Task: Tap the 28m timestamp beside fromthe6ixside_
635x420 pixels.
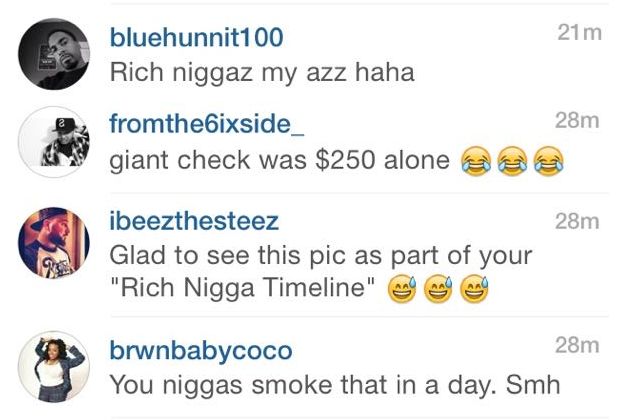Action: coord(577,120)
